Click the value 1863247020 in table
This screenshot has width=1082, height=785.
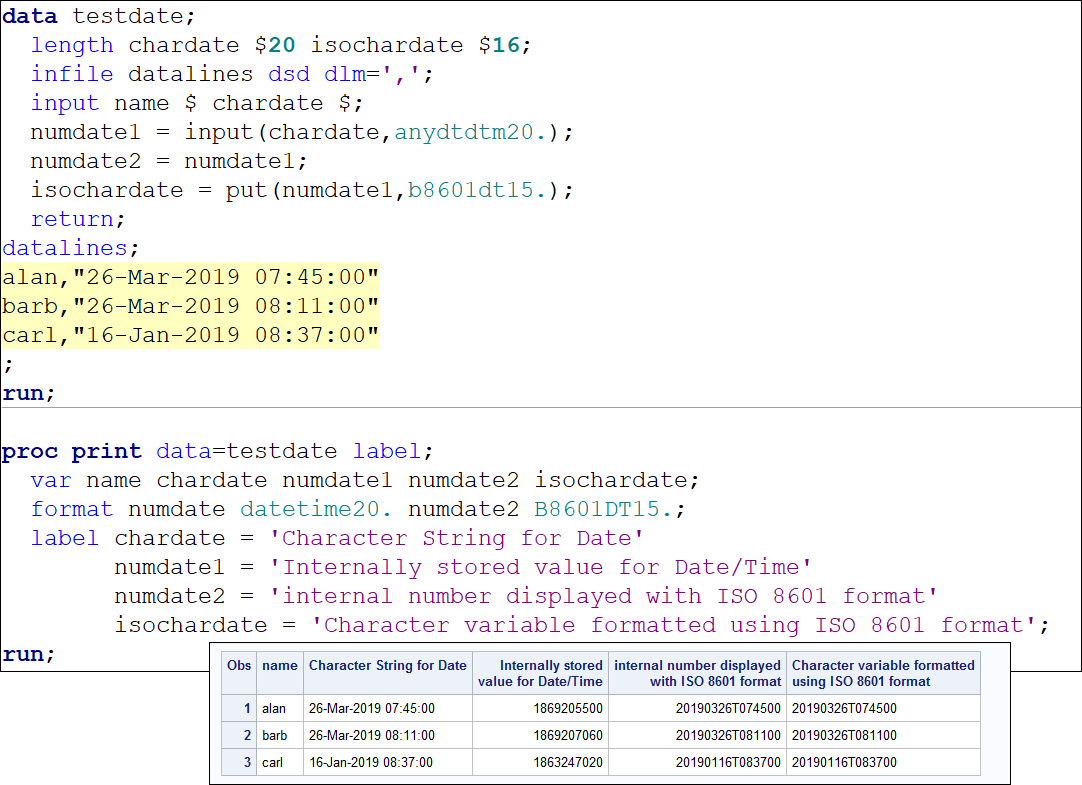pos(567,762)
